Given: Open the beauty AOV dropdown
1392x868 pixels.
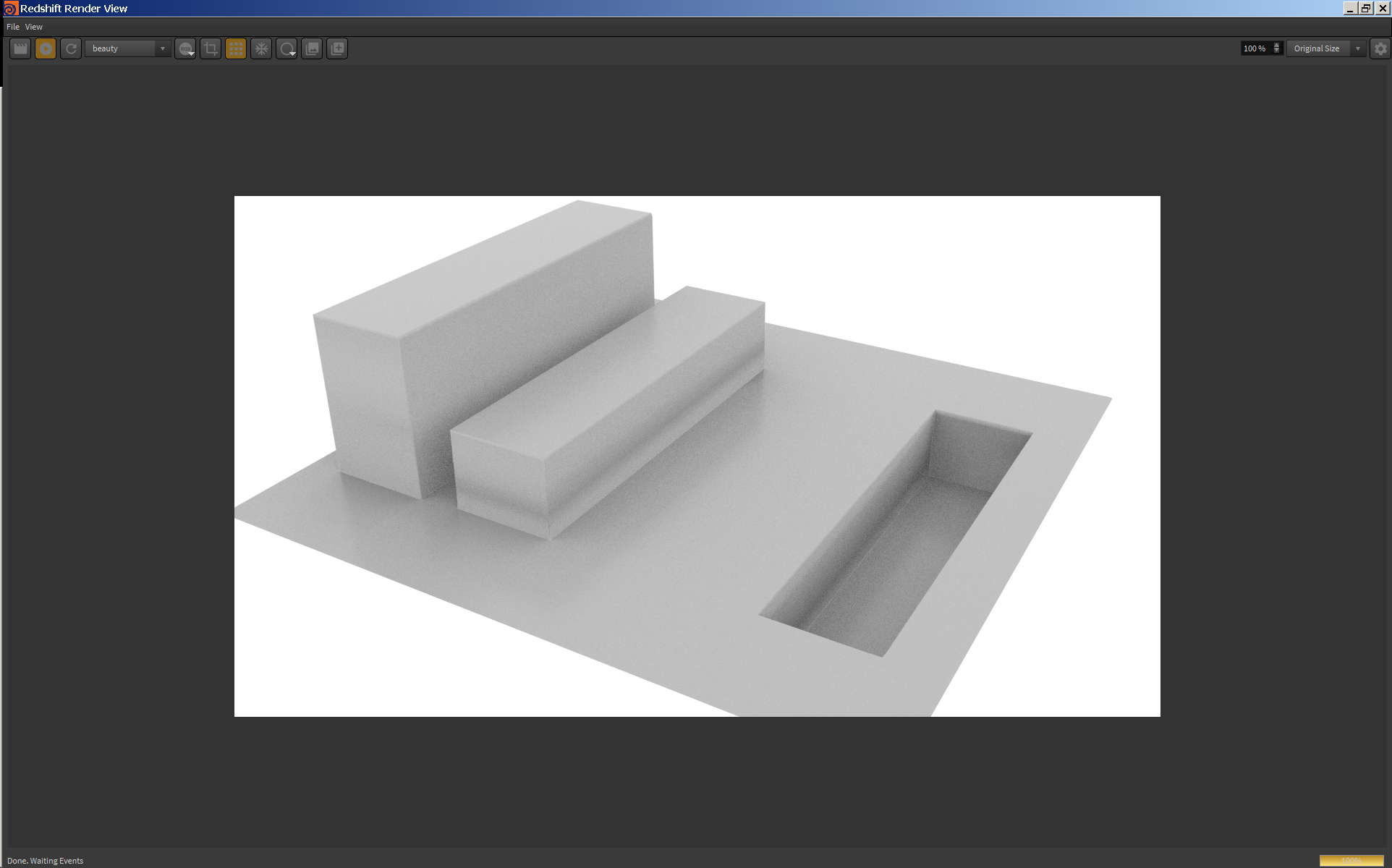Looking at the screenshot, I should (128, 48).
